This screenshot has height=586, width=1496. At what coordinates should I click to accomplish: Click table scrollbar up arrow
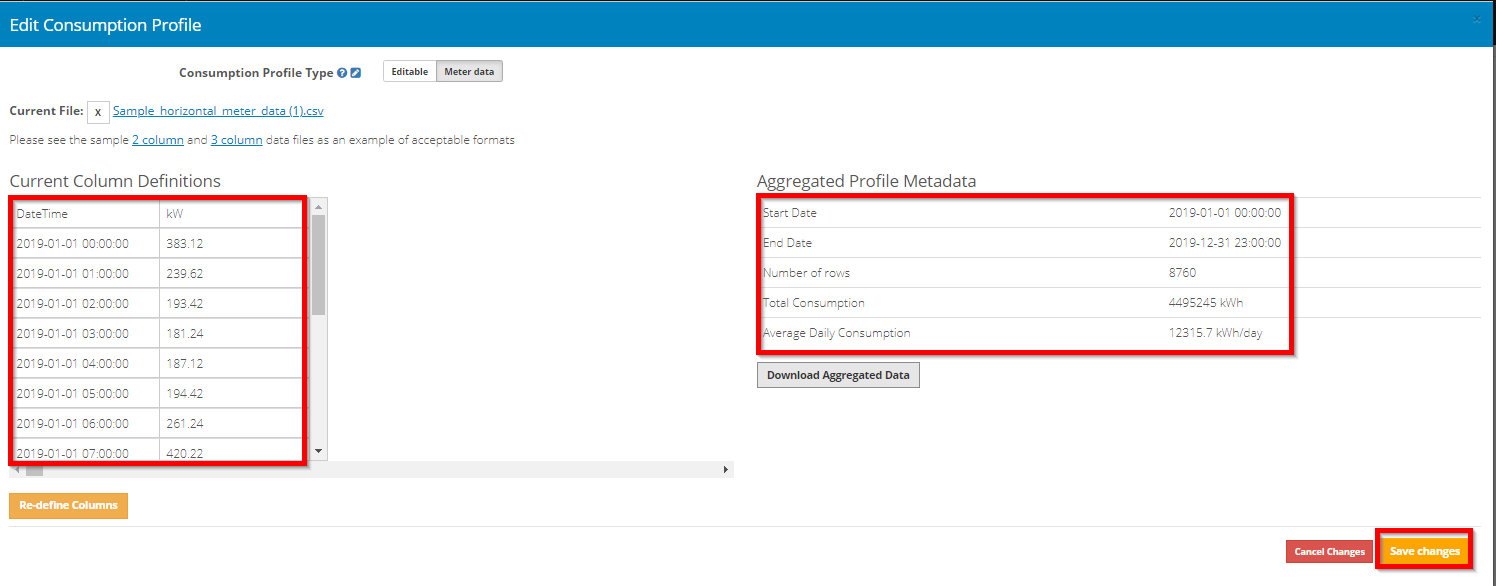coord(319,207)
